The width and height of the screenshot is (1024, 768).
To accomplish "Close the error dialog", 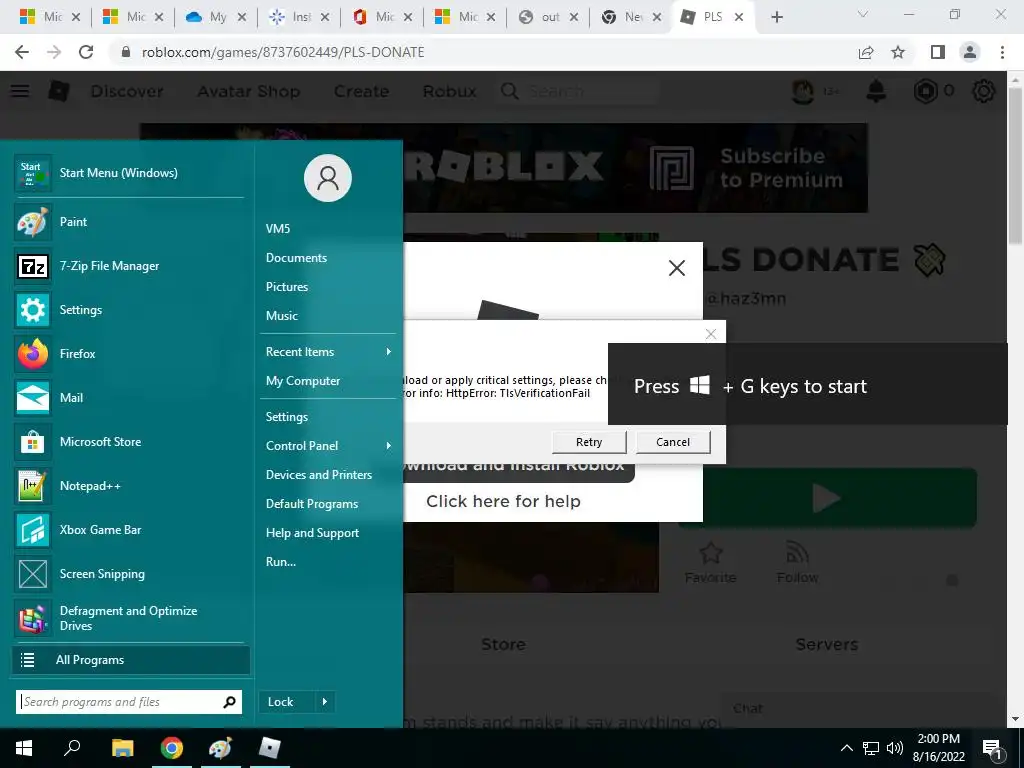I will pos(711,334).
